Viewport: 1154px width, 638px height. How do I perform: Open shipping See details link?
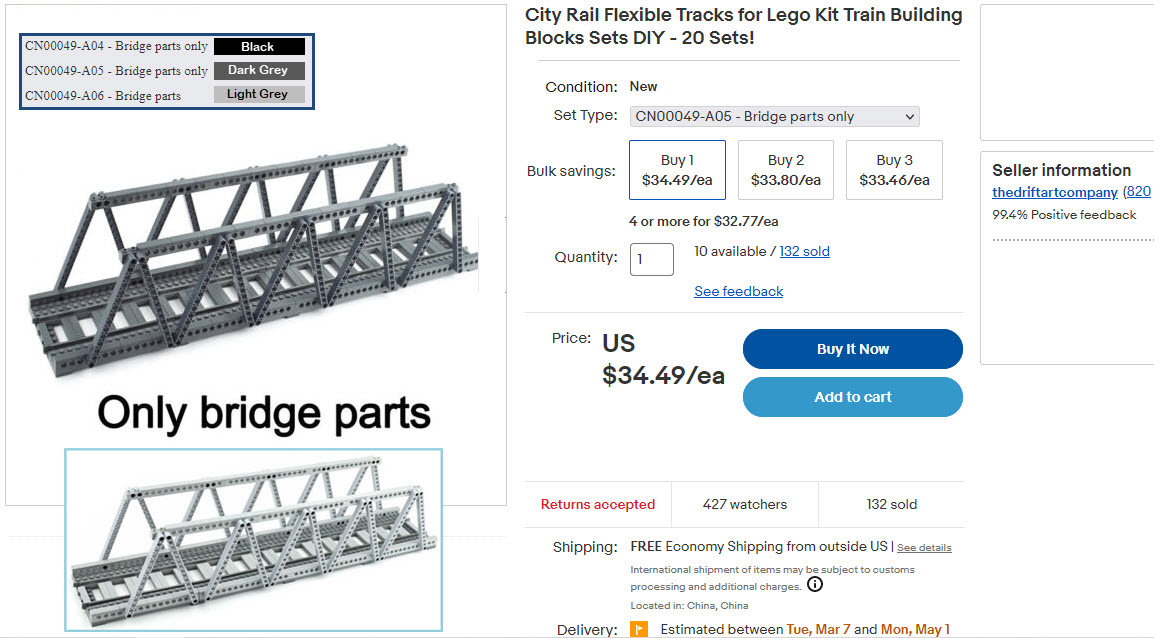(x=924, y=548)
